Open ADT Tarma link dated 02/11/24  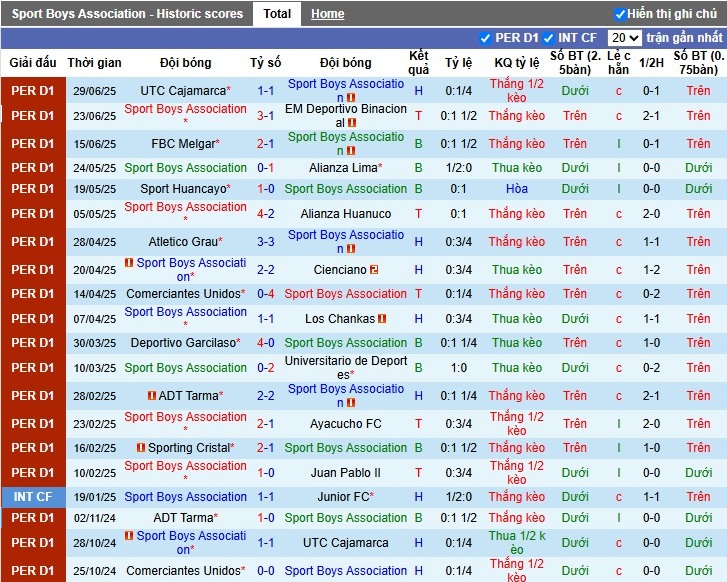click(183, 518)
